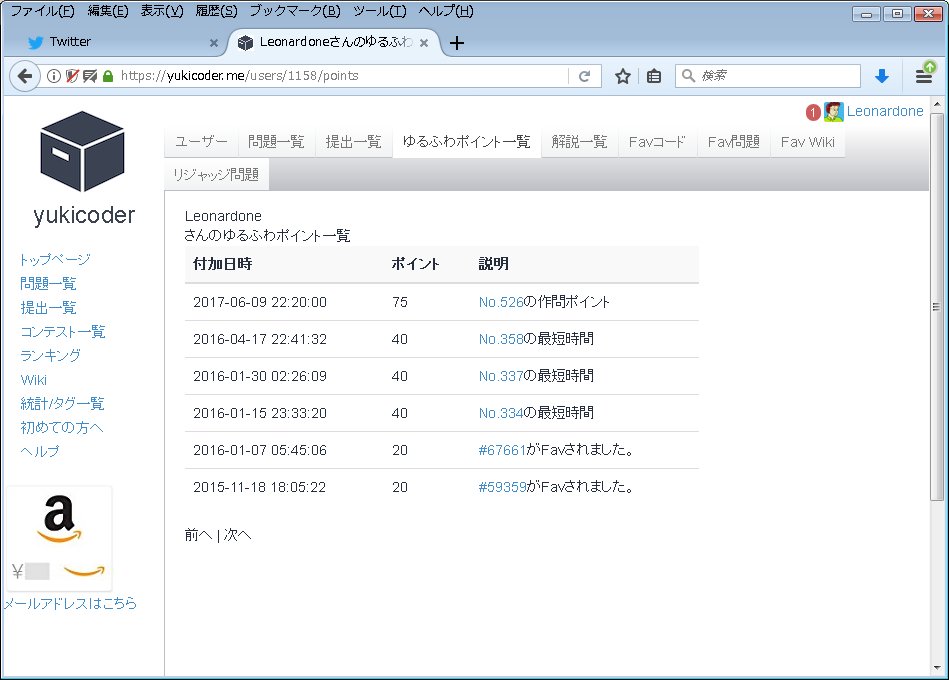Click the 次へ pagination link
This screenshot has width=949, height=680.
240,534
